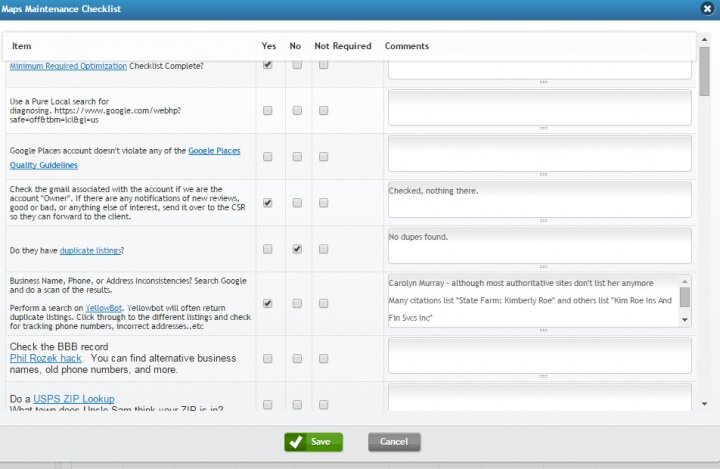
Task: Check Yes for Pure Local search row
Action: coord(267,110)
